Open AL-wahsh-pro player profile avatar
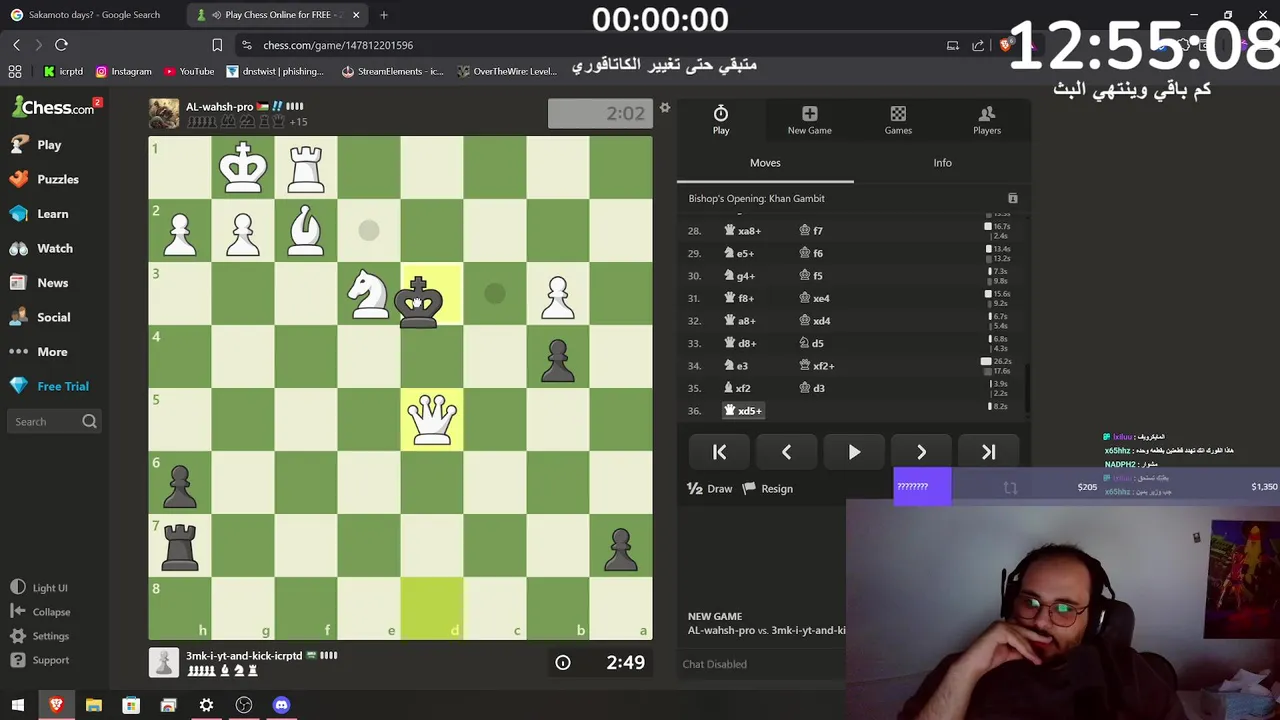The image size is (1280, 720). 164,114
